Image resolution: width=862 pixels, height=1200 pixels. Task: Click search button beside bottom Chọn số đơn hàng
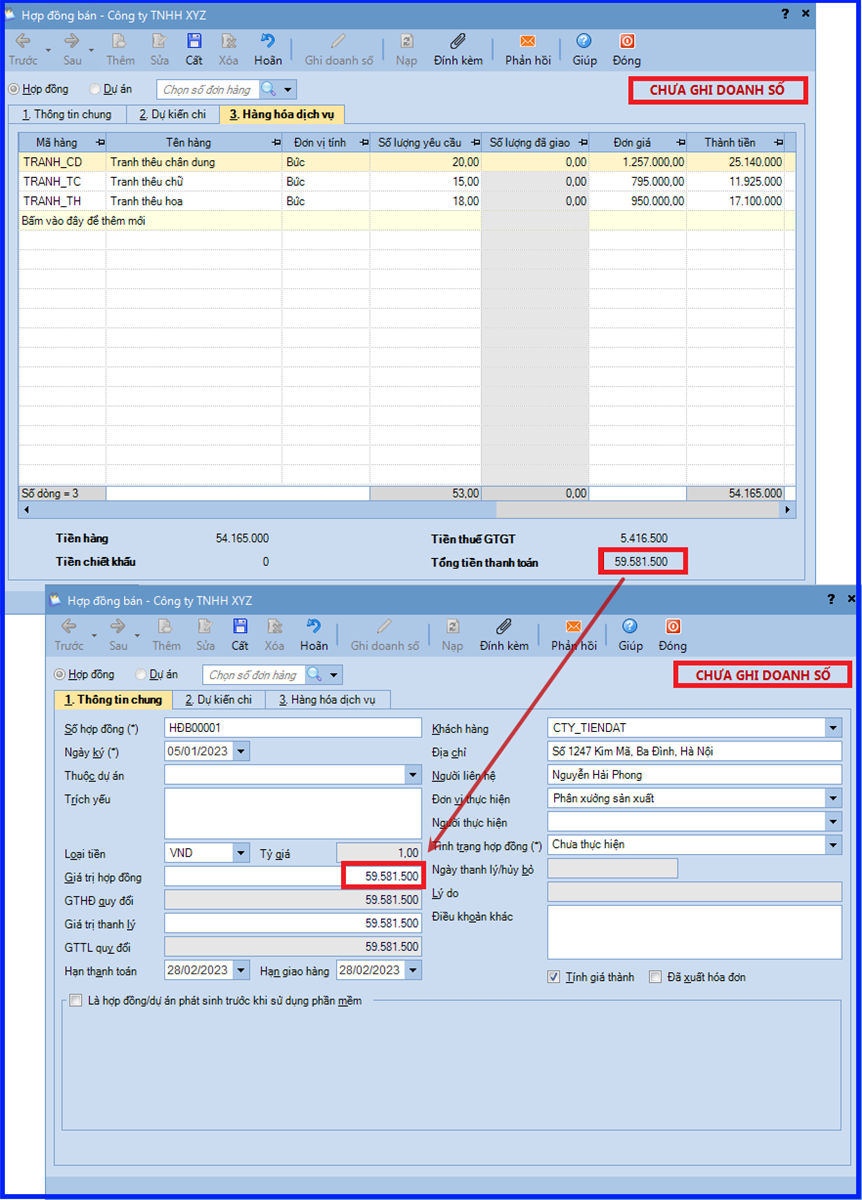(314, 675)
